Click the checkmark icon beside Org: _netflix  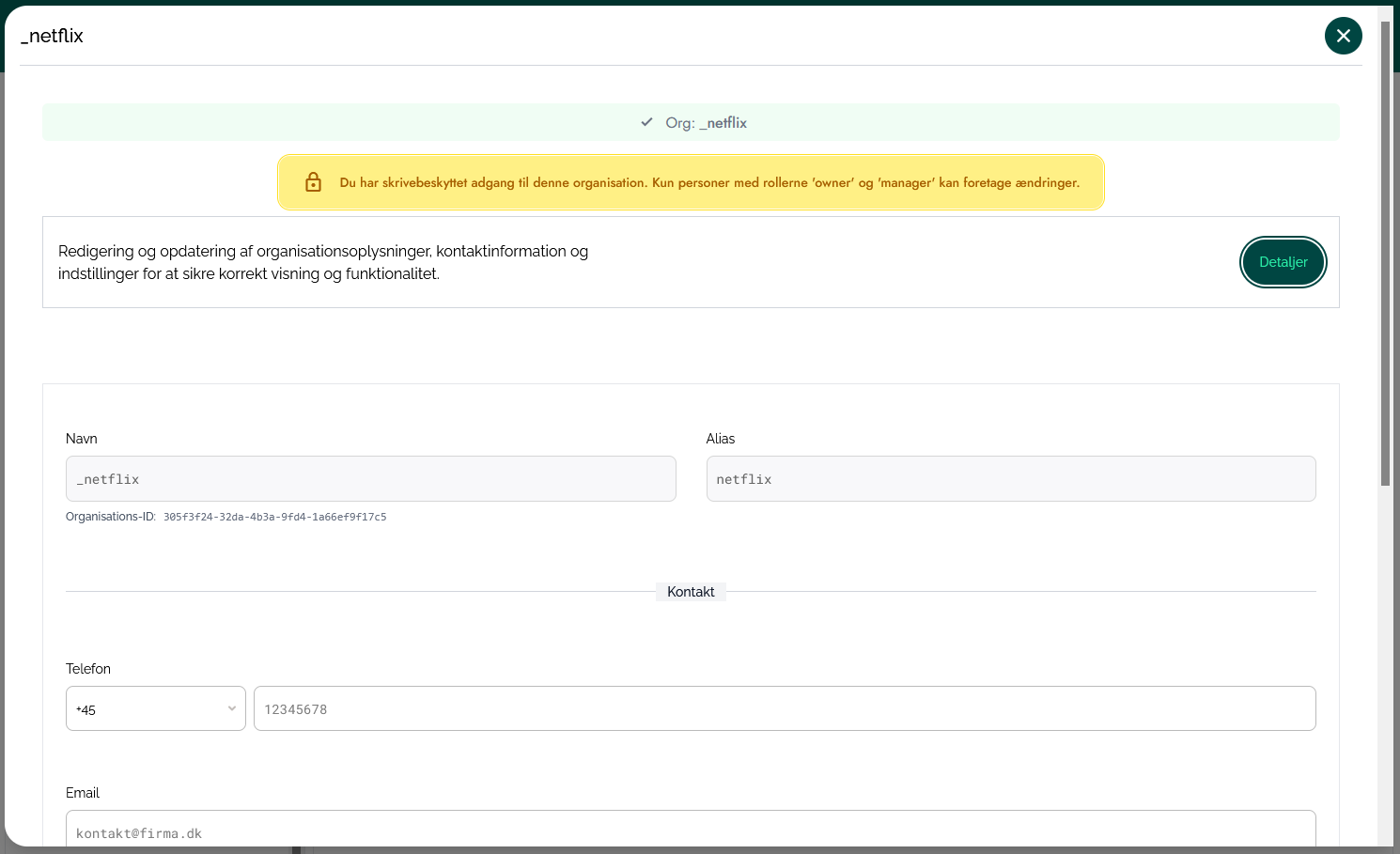tap(646, 122)
